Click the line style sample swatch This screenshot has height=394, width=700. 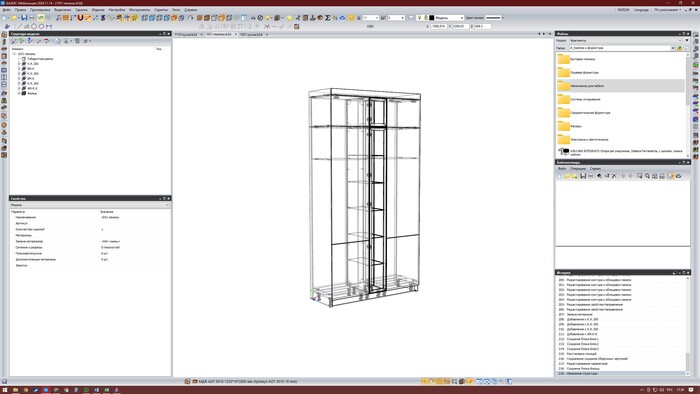(493, 18)
